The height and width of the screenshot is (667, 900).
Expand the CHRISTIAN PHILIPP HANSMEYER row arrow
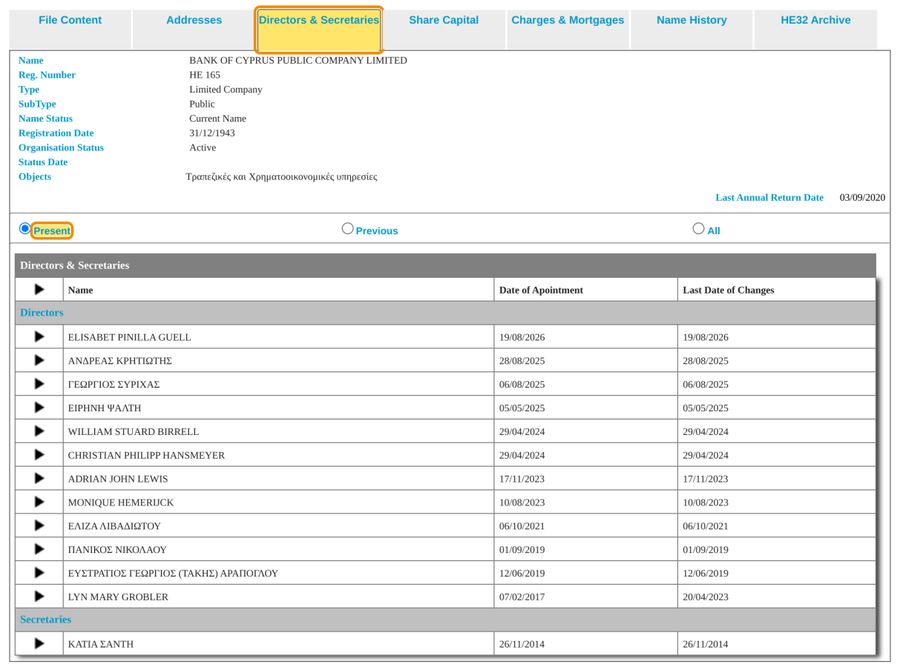click(x=39, y=455)
